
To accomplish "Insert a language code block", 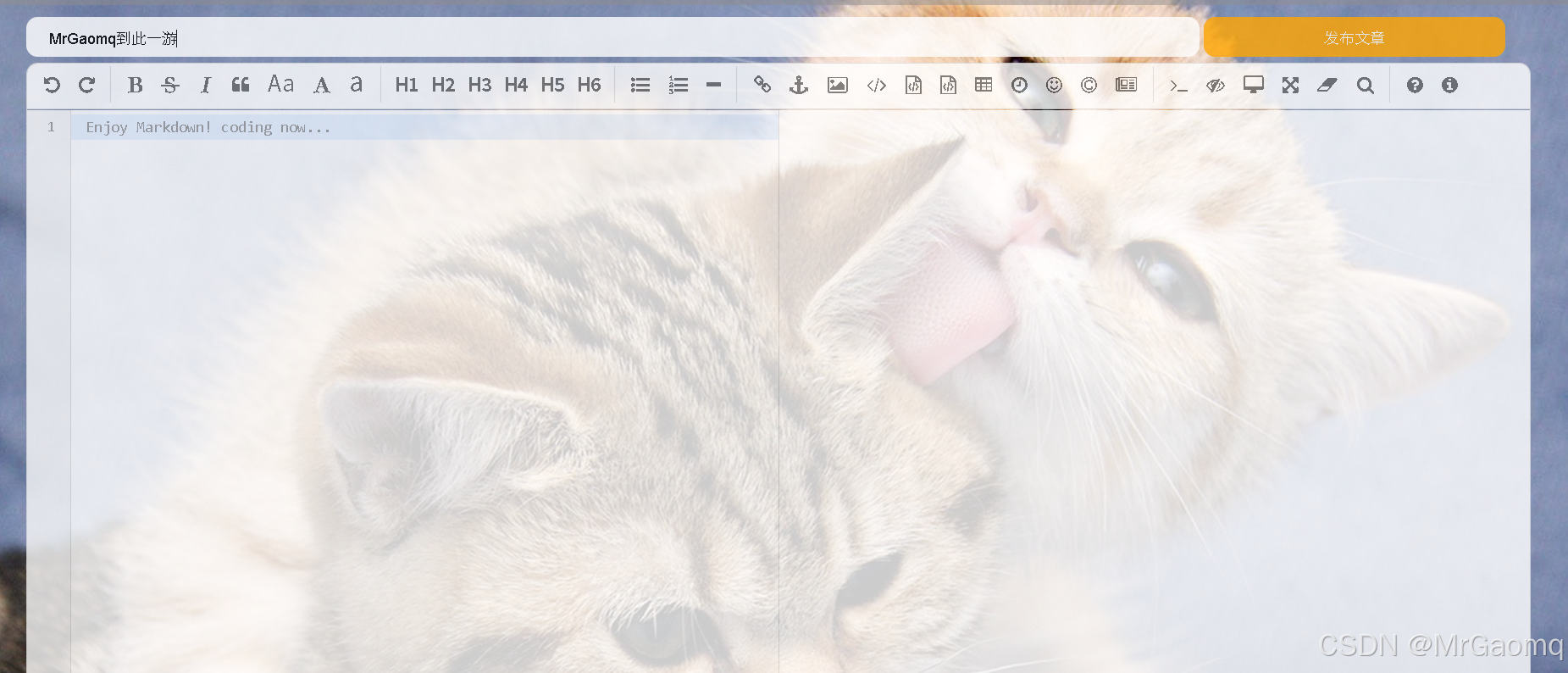I will pyautogui.click(x=948, y=85).
